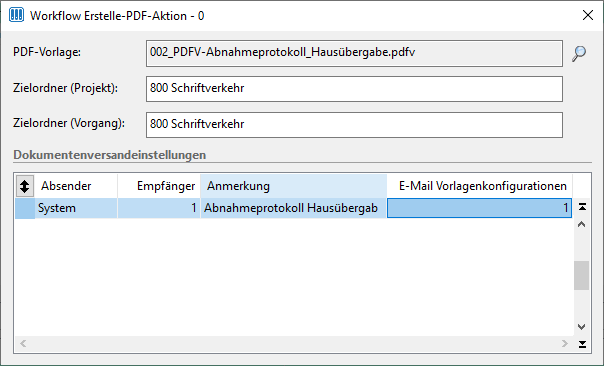Screen dimensions: 604x366
Task: Close the Workflow Erstelle-PDF-Aktion dialog
Action: (x=588, y=15)
